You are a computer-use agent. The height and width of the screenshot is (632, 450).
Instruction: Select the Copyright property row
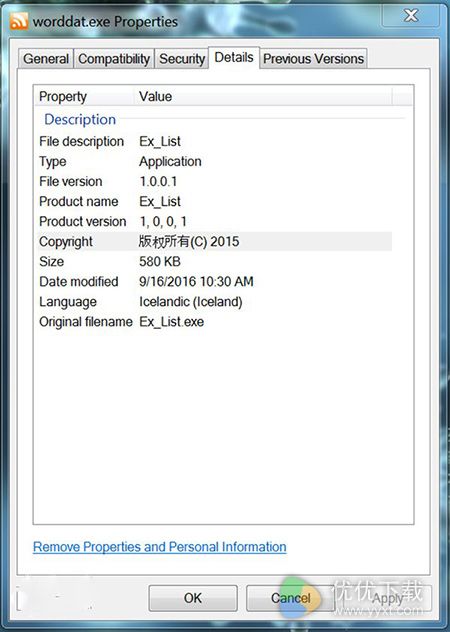(x=214, y=241)
